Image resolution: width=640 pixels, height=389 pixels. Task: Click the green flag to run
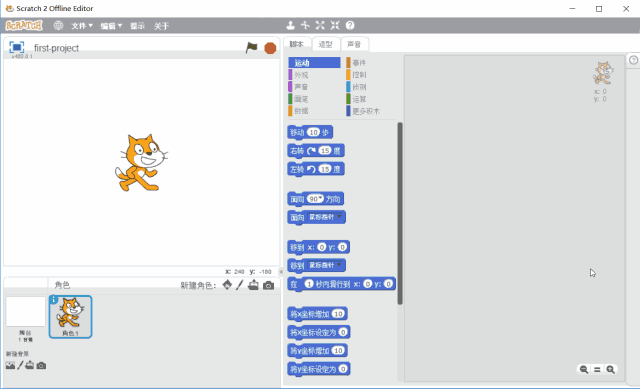[x=251, y=48]
